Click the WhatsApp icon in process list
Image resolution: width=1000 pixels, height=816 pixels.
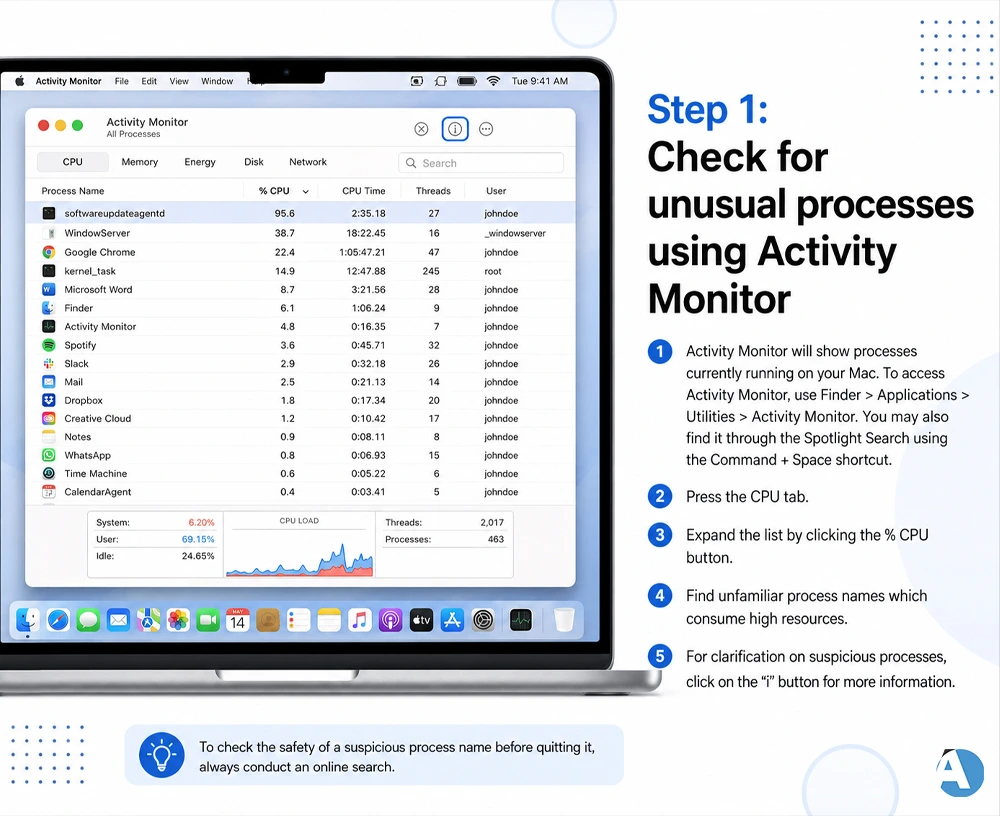point(48,455)
